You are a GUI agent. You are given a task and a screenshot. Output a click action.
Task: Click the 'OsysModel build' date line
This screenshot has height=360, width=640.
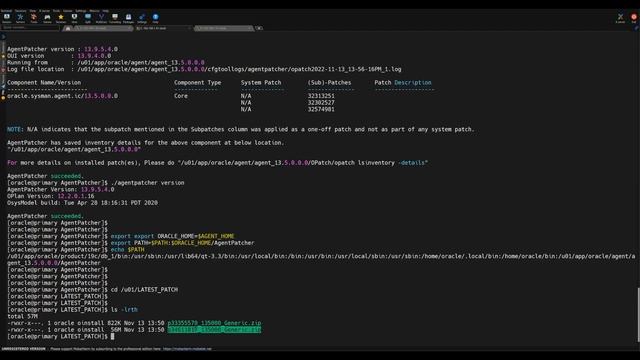[82, 203]
